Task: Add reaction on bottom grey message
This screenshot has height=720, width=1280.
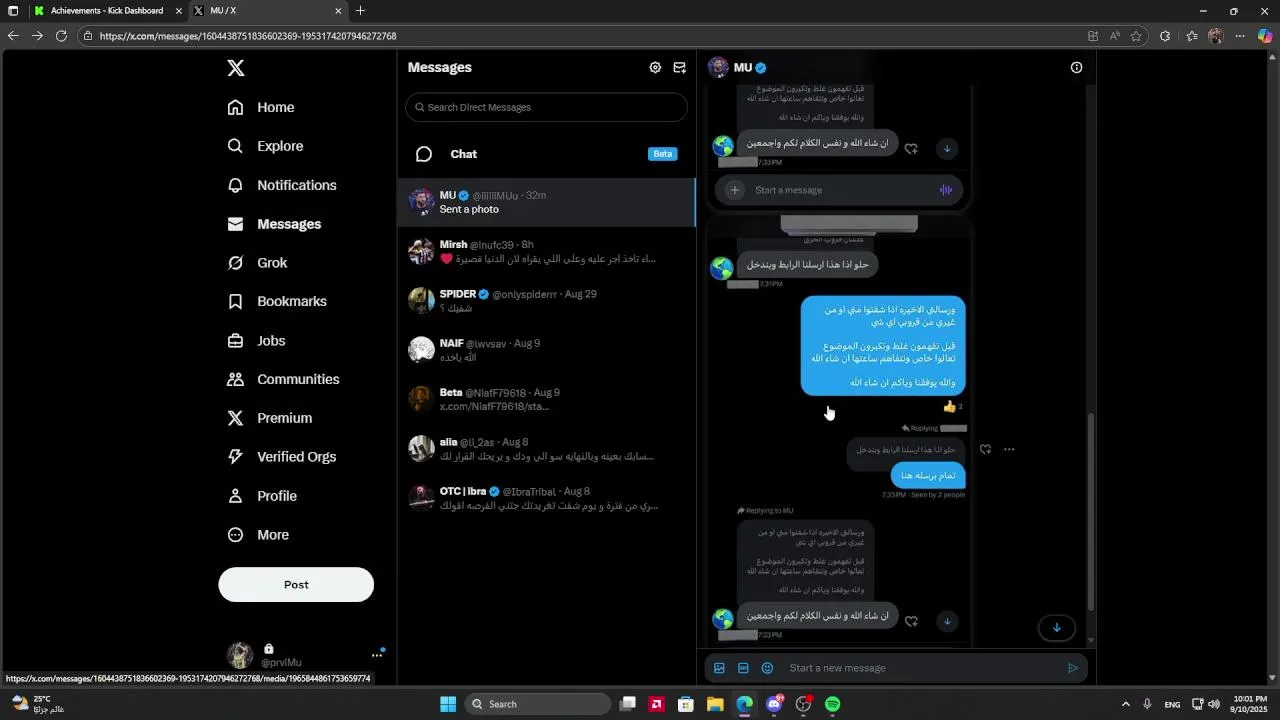Action: [x=911, y=622]
